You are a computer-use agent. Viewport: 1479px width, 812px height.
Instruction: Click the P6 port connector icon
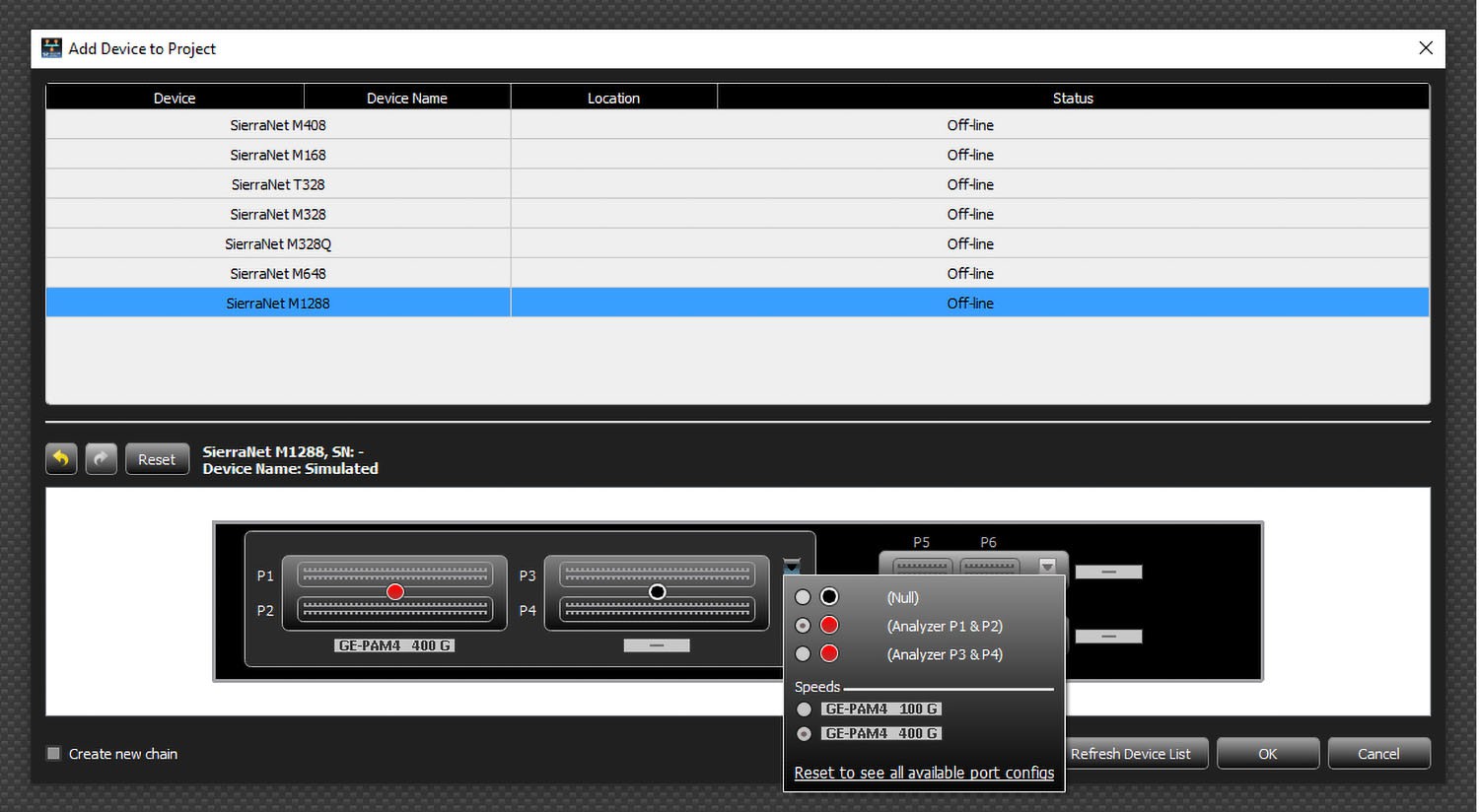coord(989,567)
